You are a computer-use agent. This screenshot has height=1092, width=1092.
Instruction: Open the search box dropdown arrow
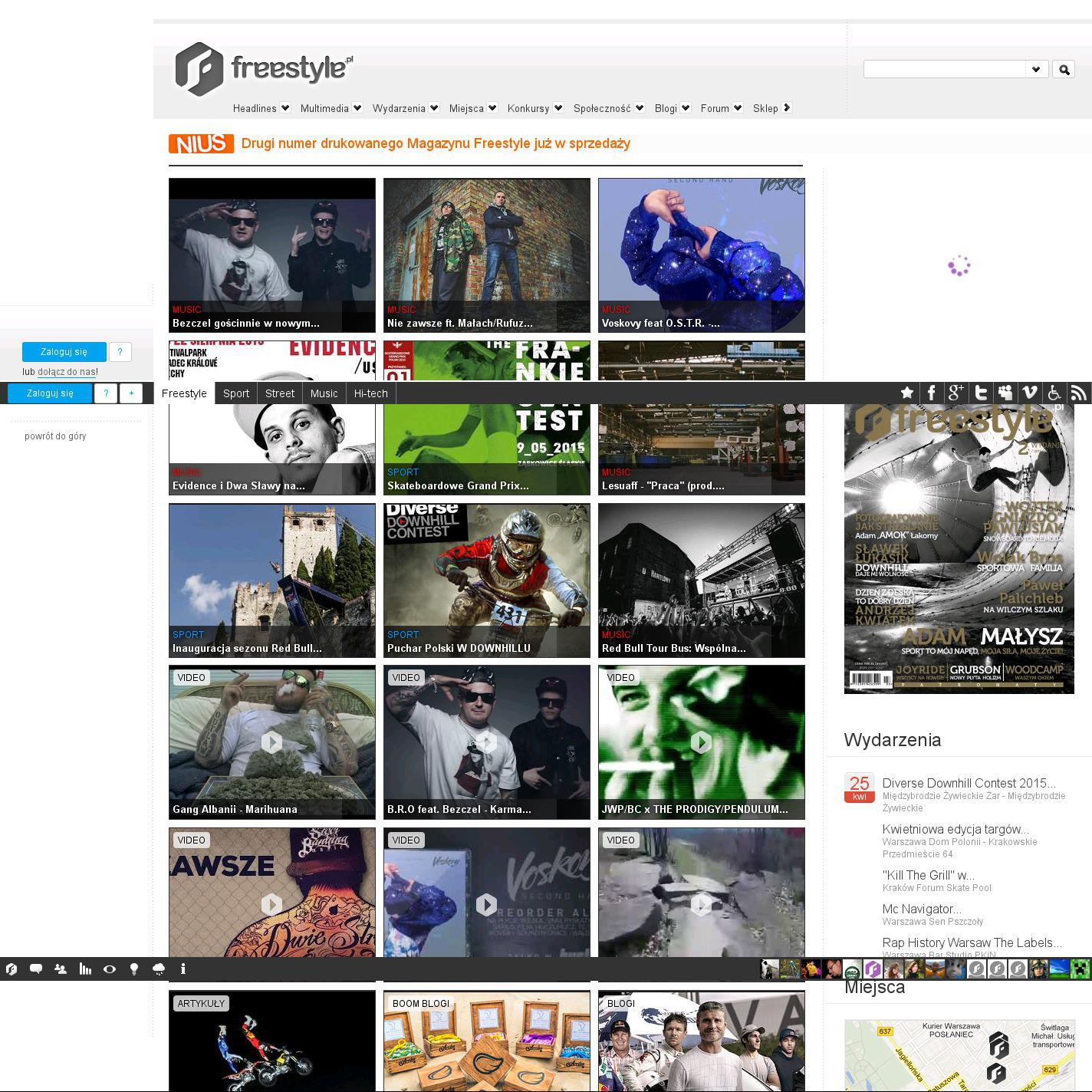pyautogui.click(x=1036, y=69)
